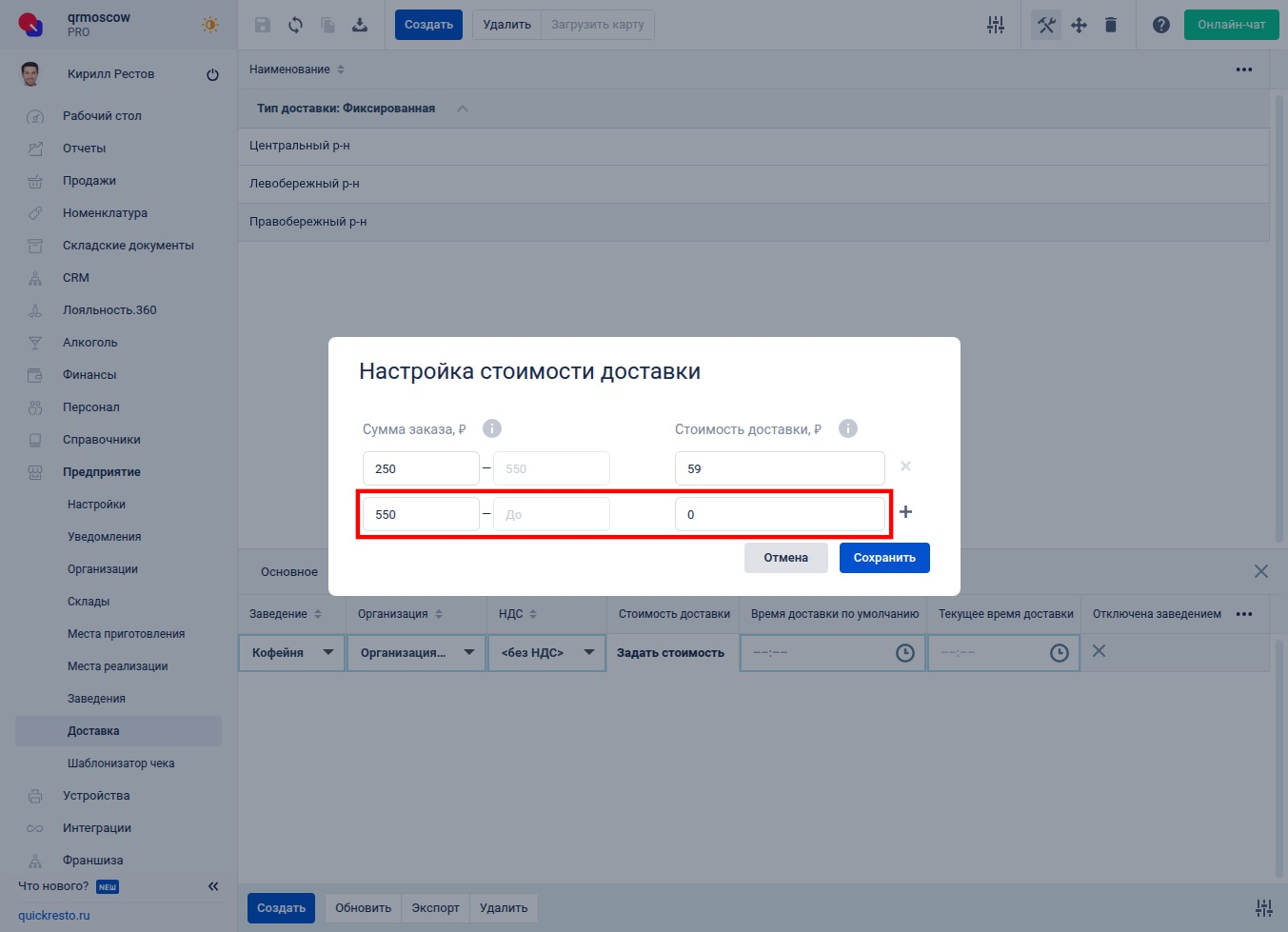Toggle the sun theme switch icon
Image resolution: width=1288 pixels, height=932 pixels.
point(210,25)
